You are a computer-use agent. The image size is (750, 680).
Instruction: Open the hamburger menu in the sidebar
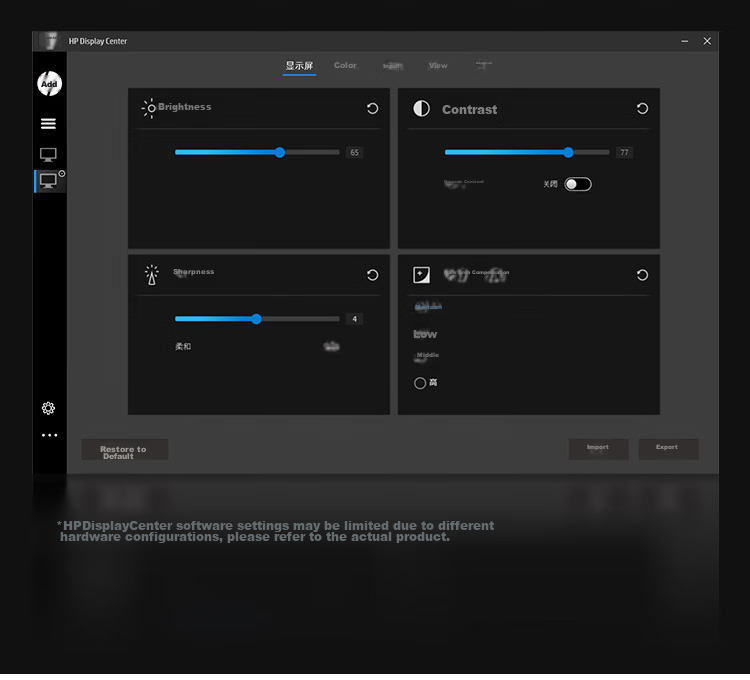pyautogui.click(x=48, y=124)
